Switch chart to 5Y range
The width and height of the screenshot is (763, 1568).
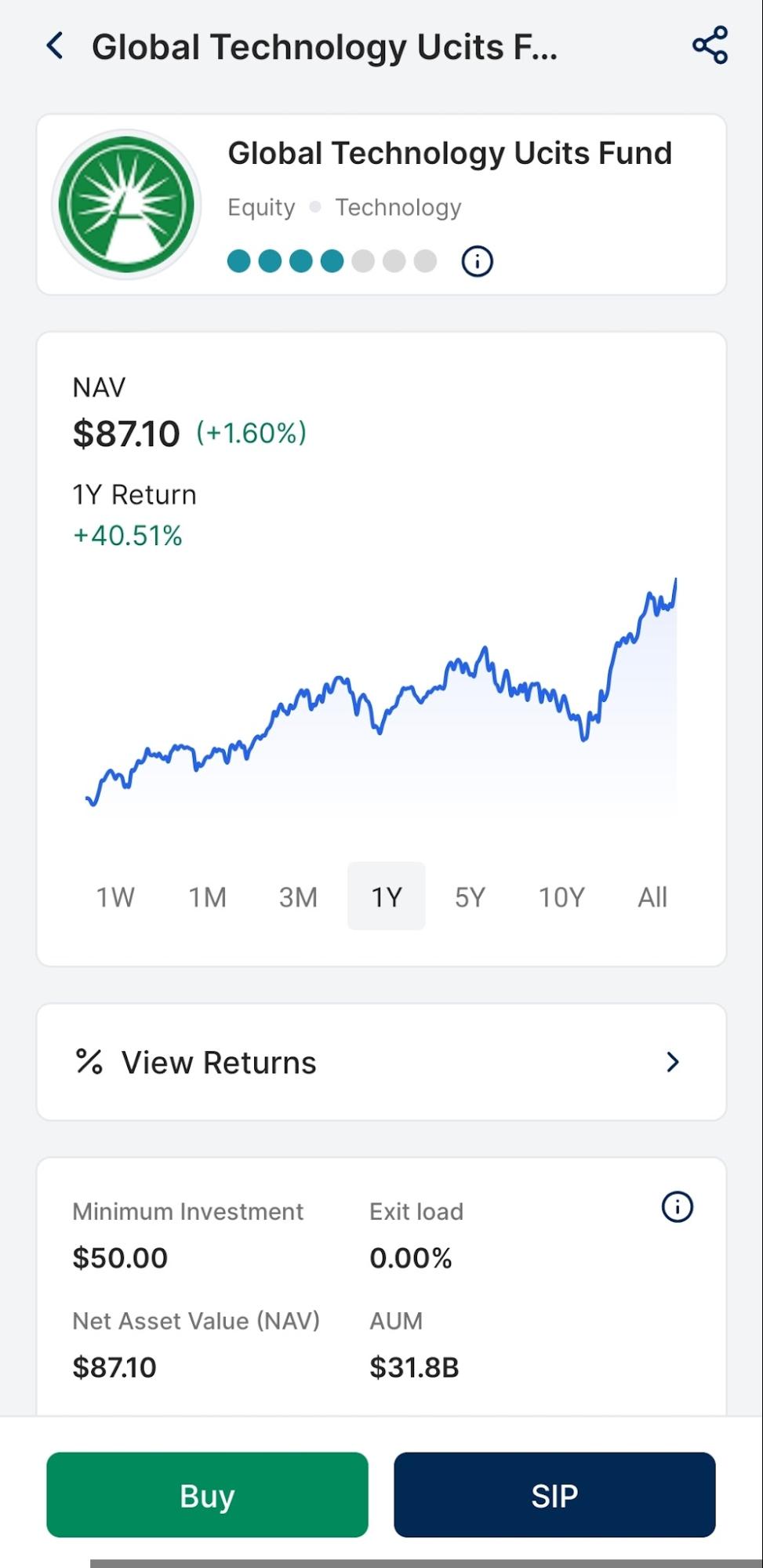pyautogui.click(x=471, y=897)
